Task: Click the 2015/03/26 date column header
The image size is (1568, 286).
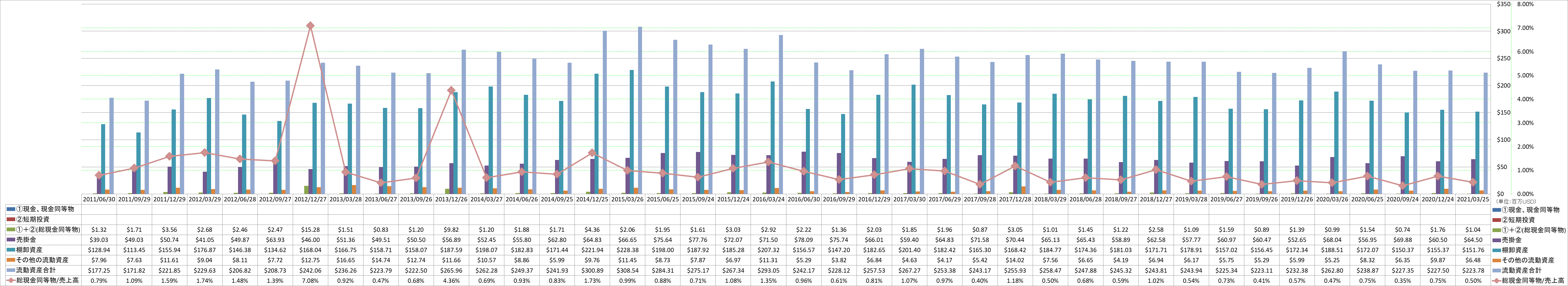Action: click(628, 199)
